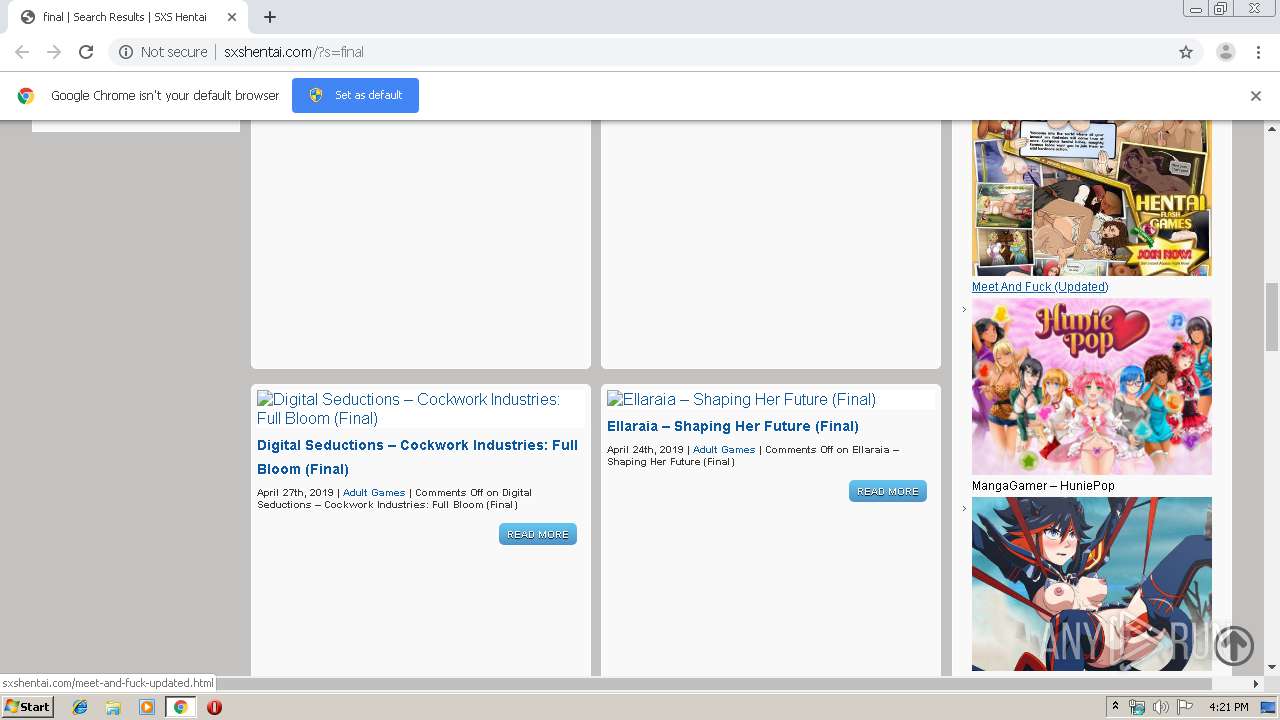Open File Explorer folder in taskbar
Viewport: 1280px width, 720px height.
click(x=113, y=707)
